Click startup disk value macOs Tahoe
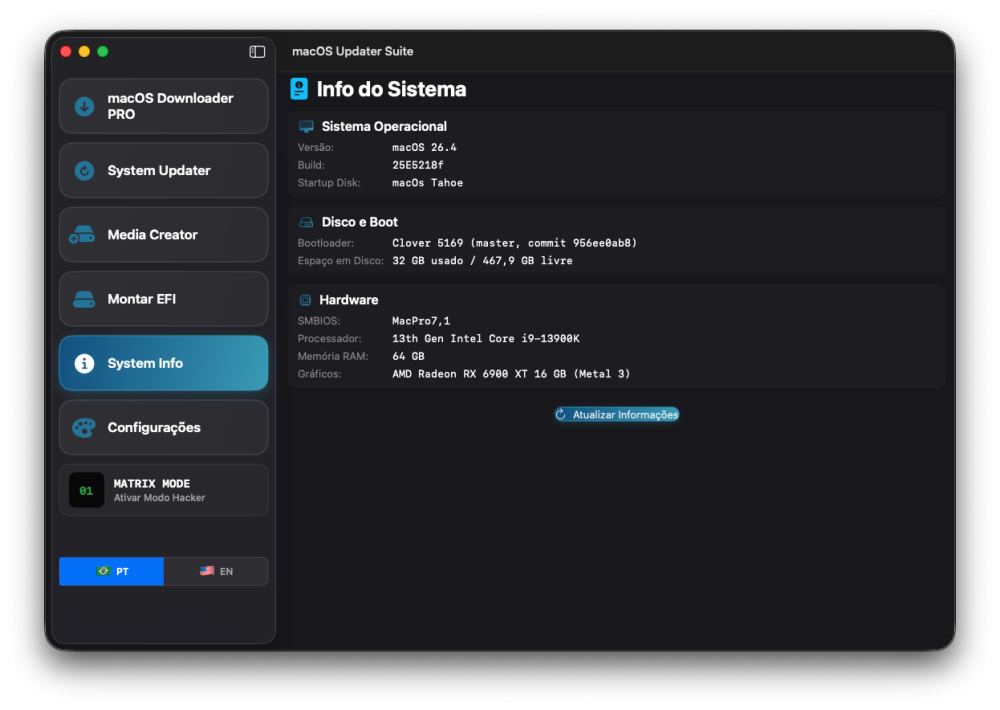Image resolution: width=1000 pixels, height=710 pixels. 427,183
